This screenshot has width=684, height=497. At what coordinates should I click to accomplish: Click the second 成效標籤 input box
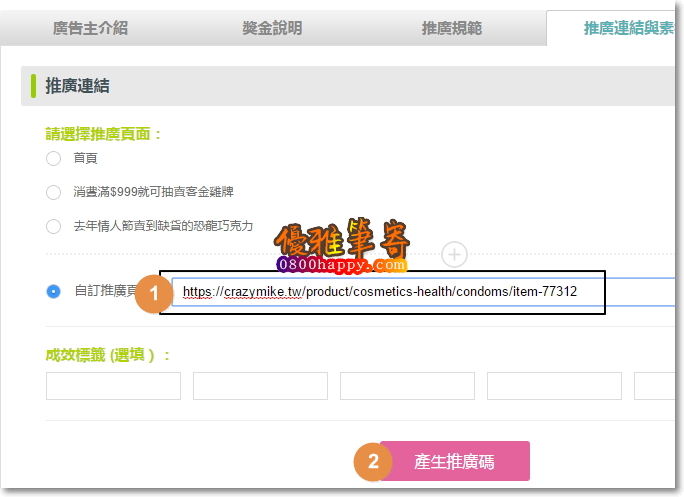click(260, 386)
